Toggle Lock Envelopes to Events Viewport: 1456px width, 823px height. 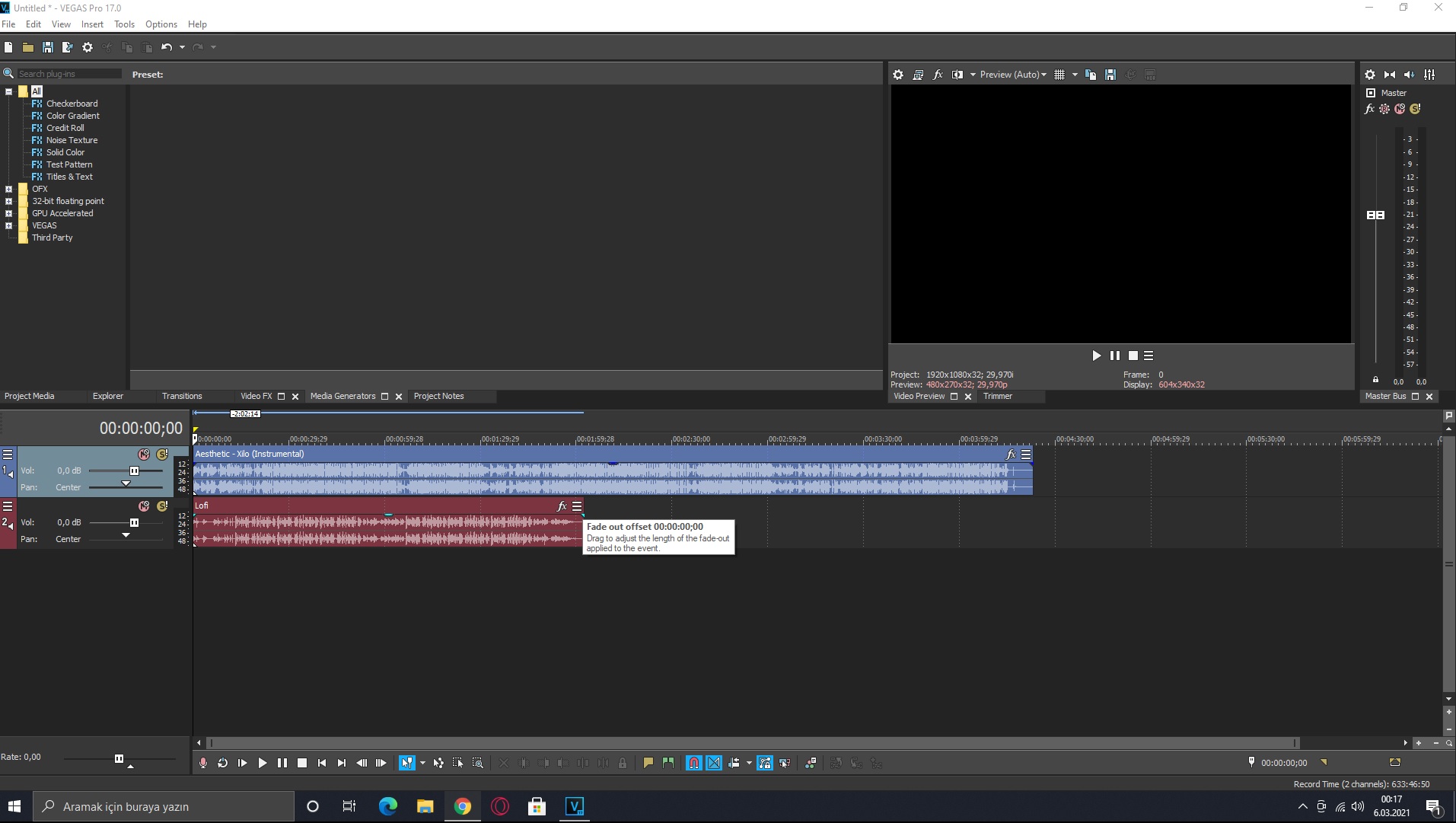(765, 763)
